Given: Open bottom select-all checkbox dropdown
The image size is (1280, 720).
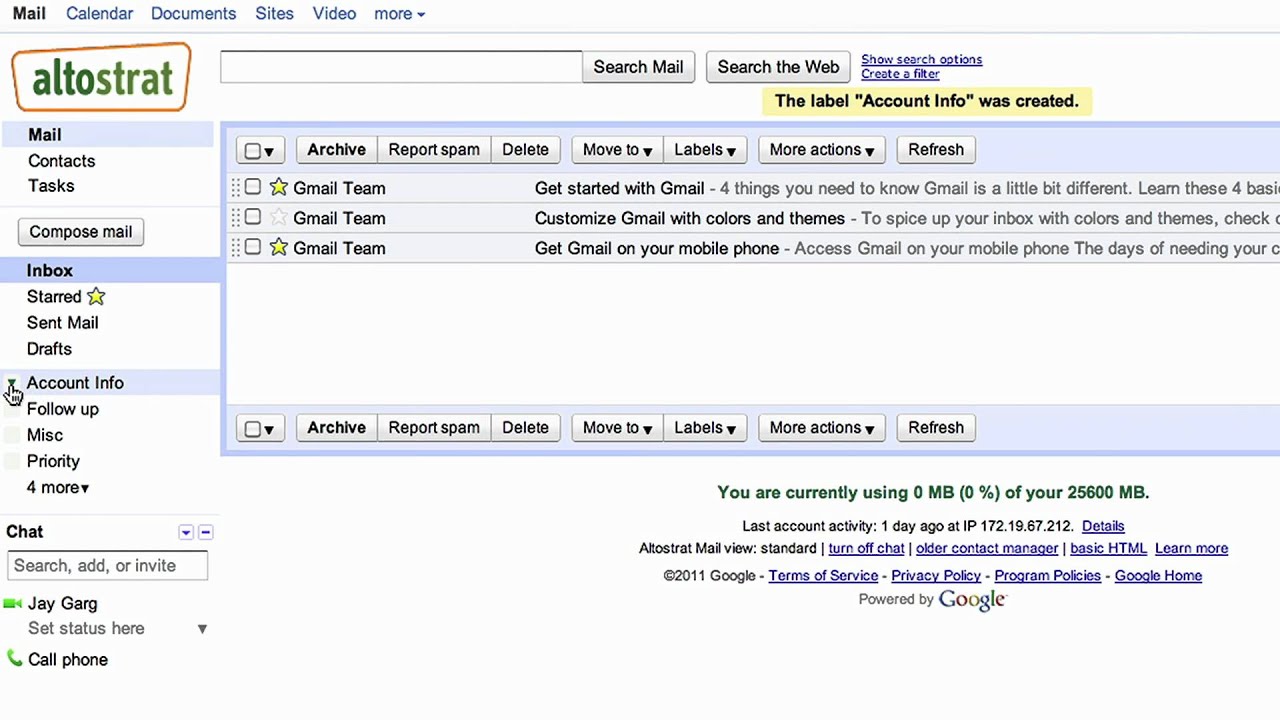Looking at the screenshot, I should [260, 428].
